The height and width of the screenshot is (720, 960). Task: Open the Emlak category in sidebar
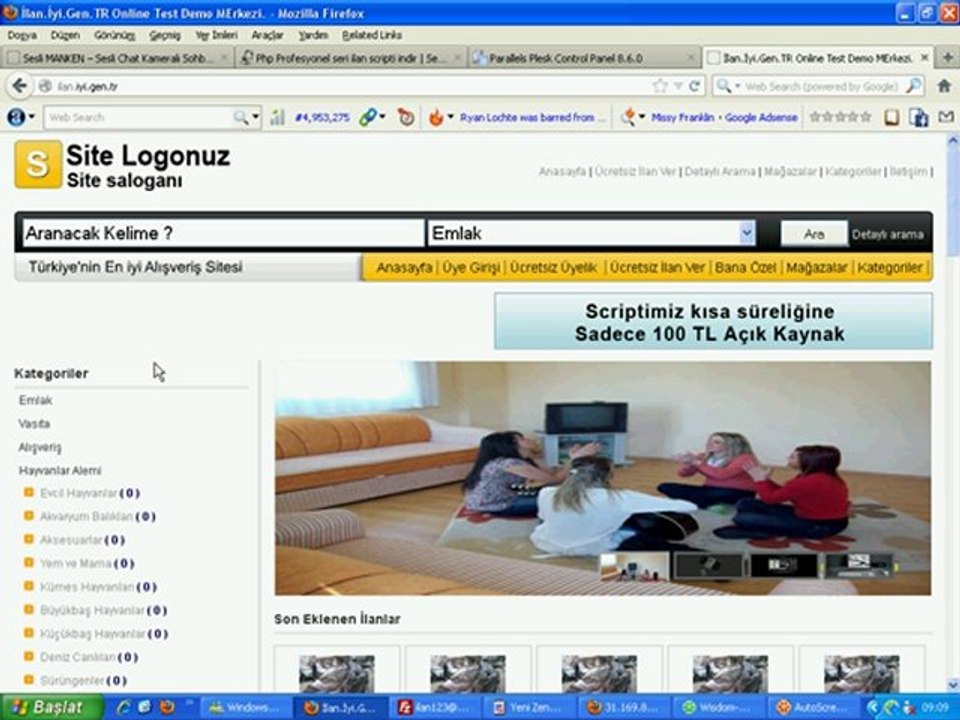click(36, 400)
